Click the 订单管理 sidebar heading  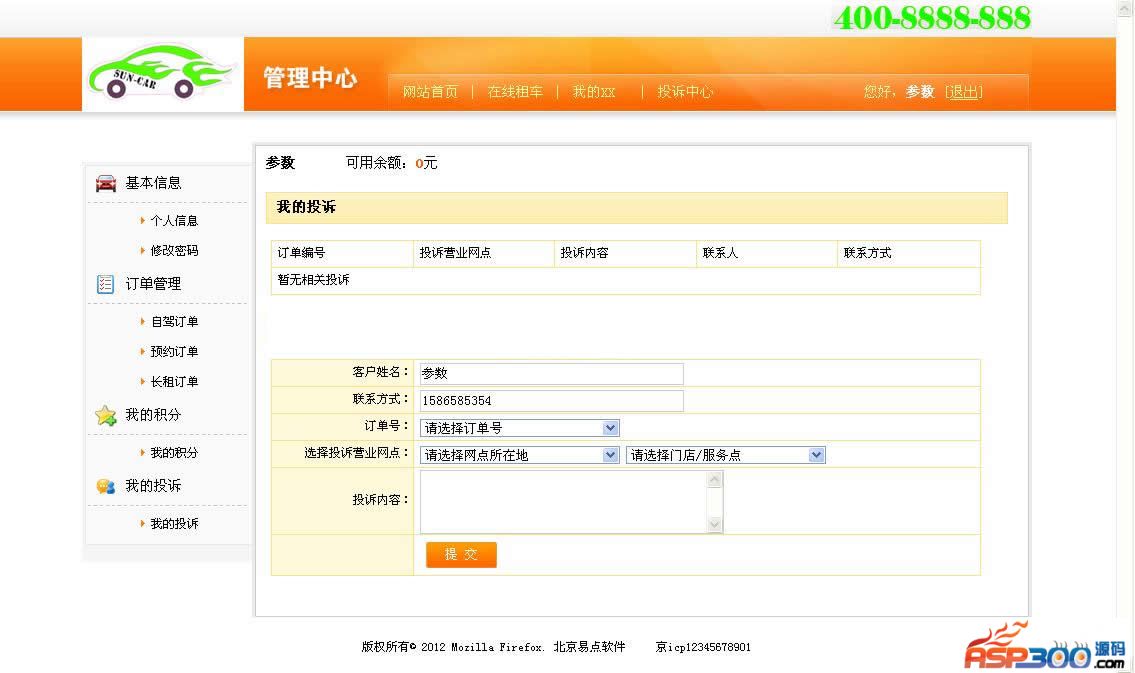153,284
